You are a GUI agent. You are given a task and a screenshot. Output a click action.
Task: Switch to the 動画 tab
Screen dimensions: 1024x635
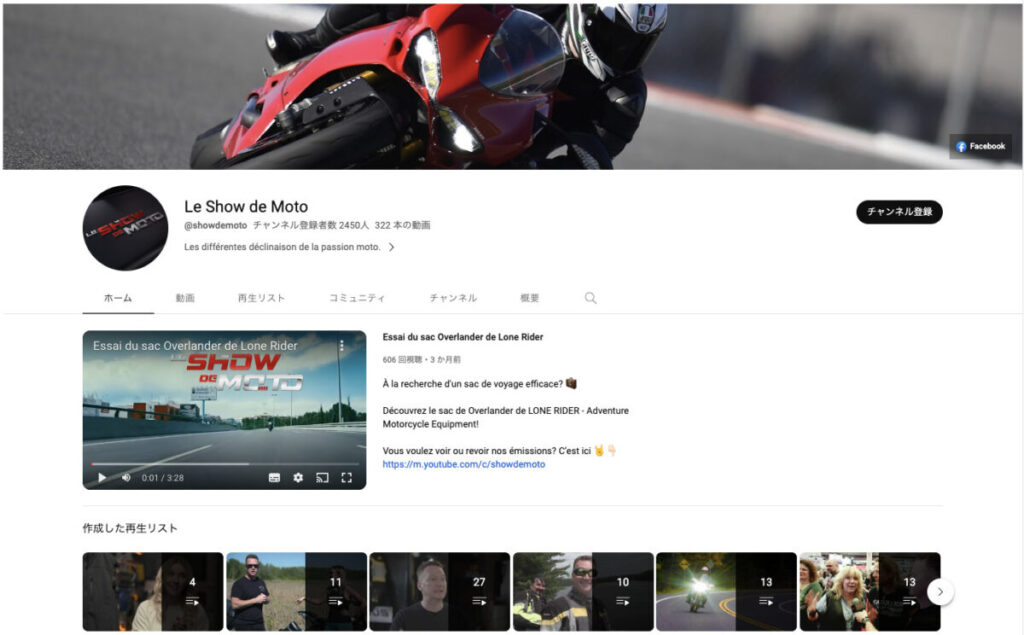(185, 298)
